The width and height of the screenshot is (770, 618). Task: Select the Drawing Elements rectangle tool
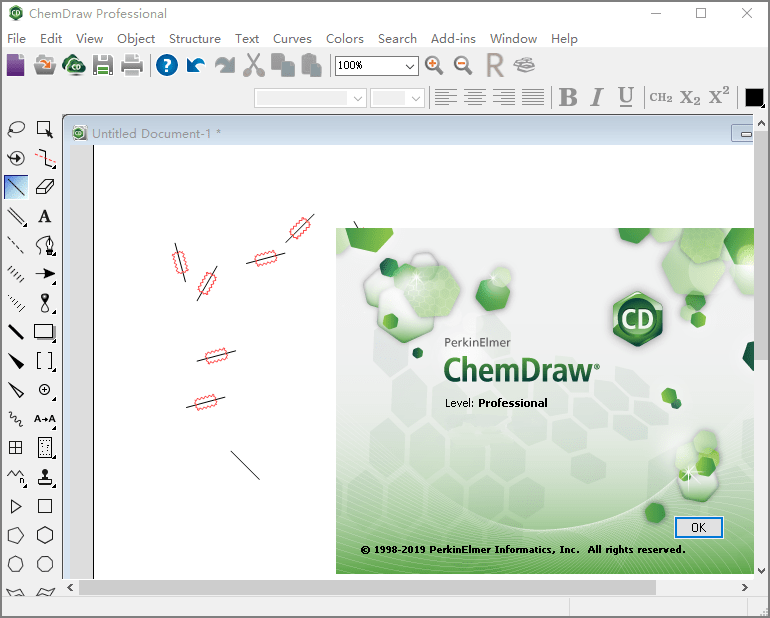coord(45,332)
